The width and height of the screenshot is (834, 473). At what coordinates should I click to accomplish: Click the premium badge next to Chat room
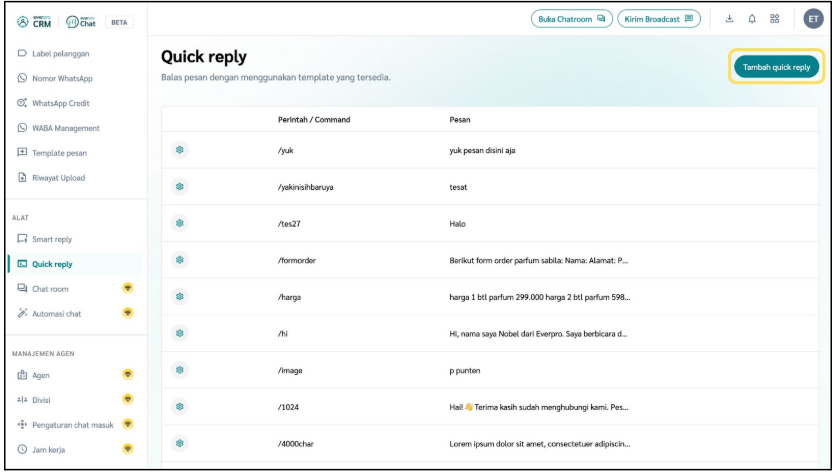click(x=128, y=289)
